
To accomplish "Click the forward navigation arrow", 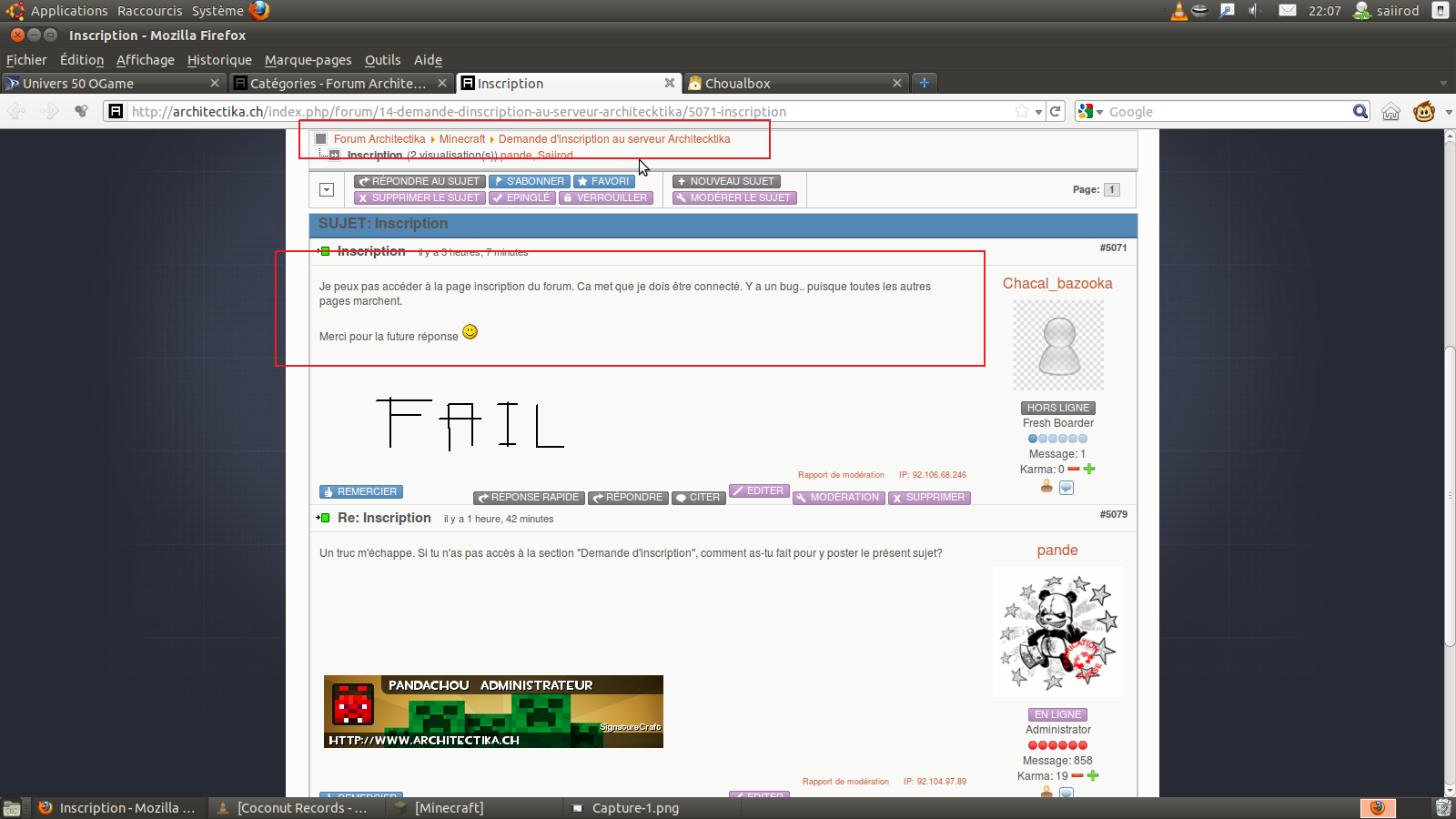I will (x=49, y=111).
